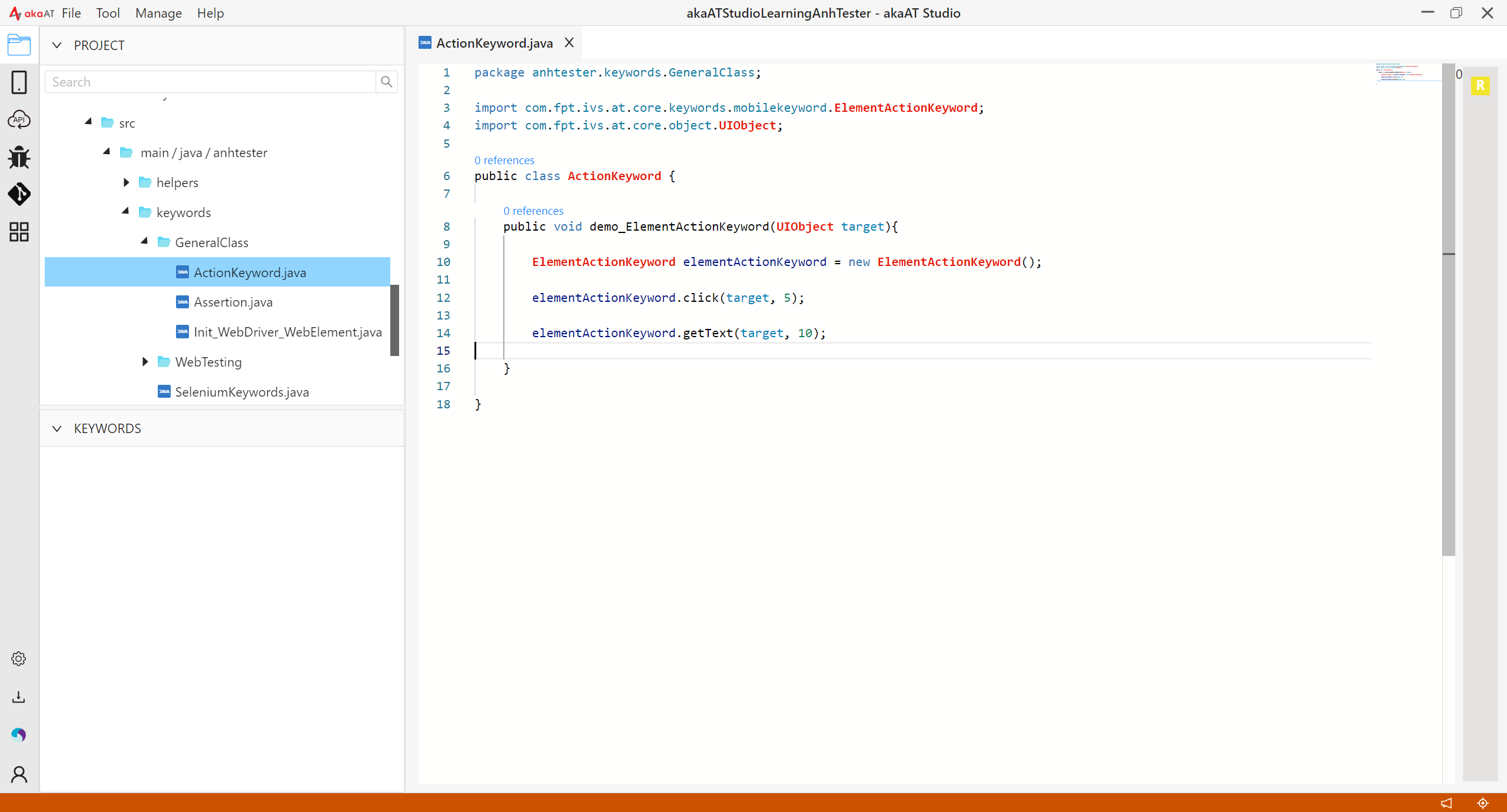Open the API cloud panel icon
This screenshot has width=1507, height=812.
click(x=19, y=119)
